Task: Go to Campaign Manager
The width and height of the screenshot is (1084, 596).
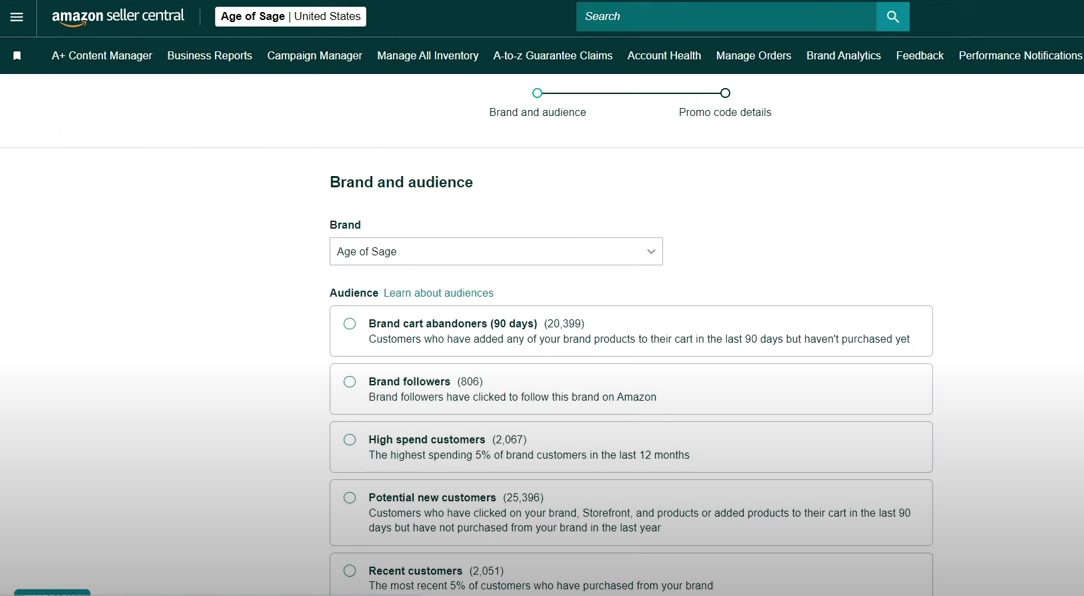Action: (x=315, y=55)
